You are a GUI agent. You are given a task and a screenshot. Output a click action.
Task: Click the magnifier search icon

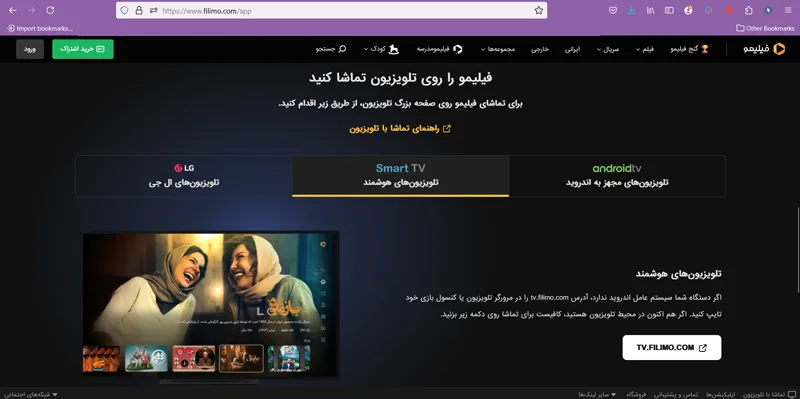click(x=342, y=49)
